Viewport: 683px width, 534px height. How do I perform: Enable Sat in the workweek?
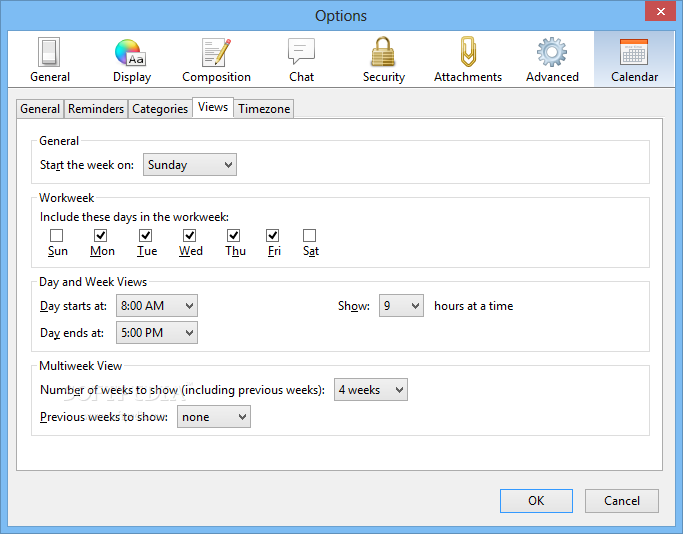point(310,236)
